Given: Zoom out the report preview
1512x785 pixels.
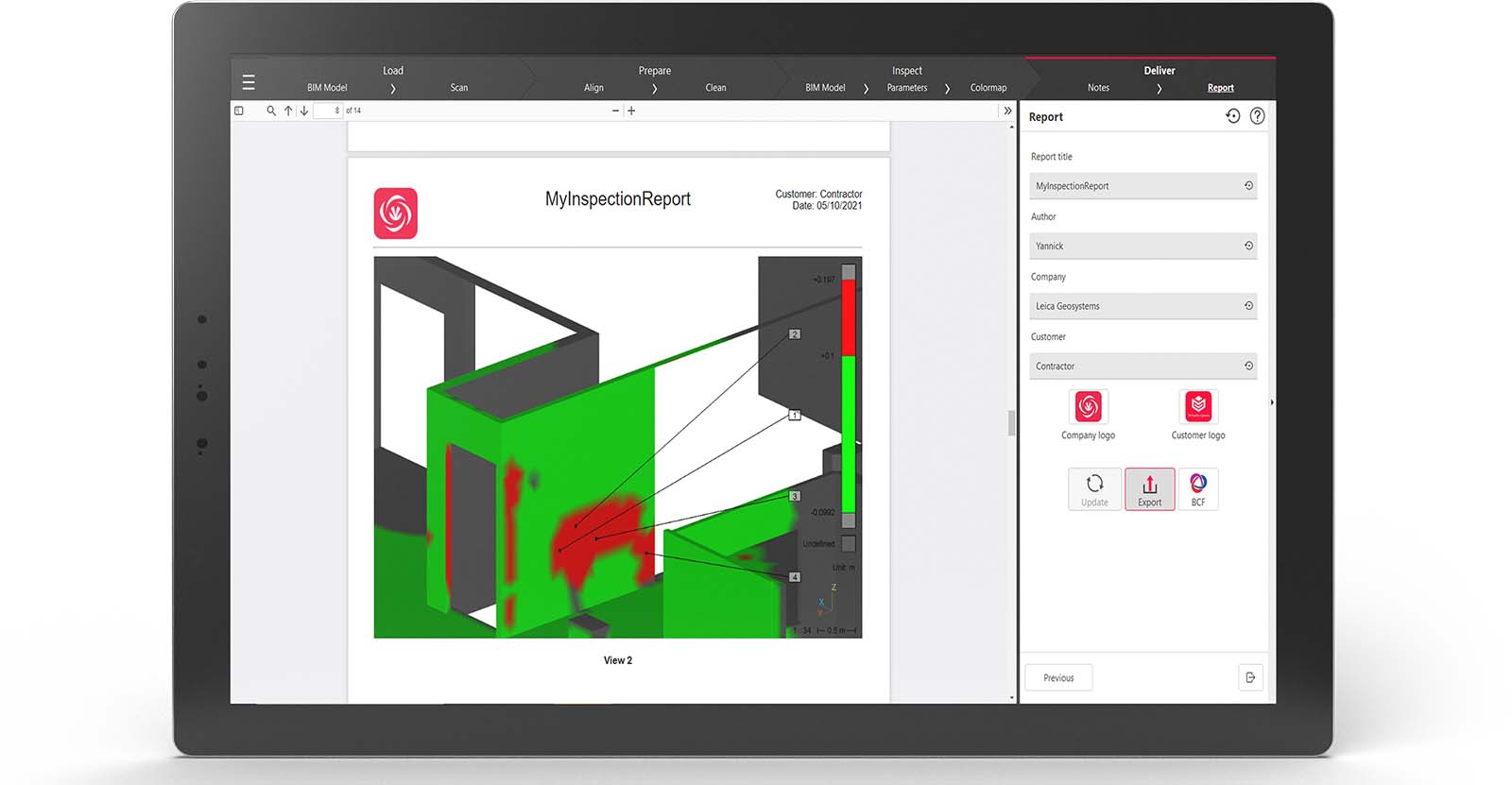Looking at the screenshot, I should click(x=615, y=111).
